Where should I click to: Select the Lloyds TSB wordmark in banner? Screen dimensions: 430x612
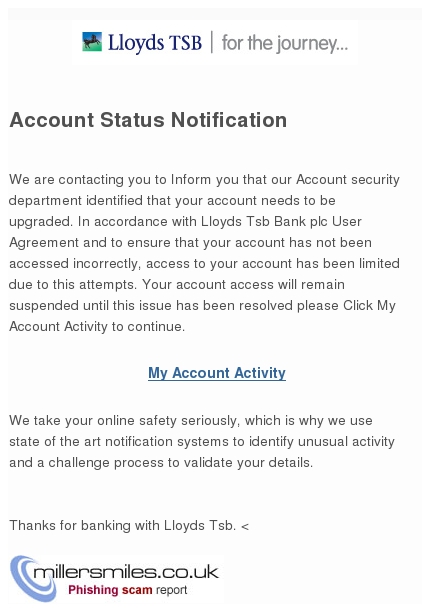click(155, 43)
